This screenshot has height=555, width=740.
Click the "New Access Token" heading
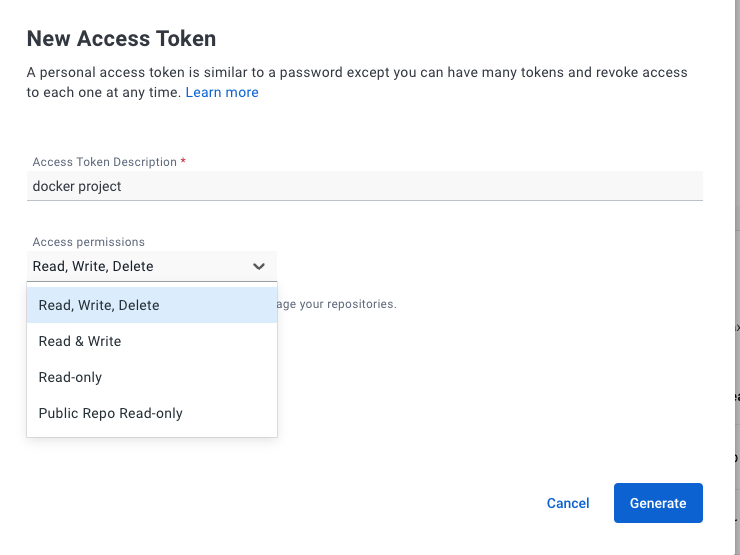pyautogui.click(x=121, y=39)
